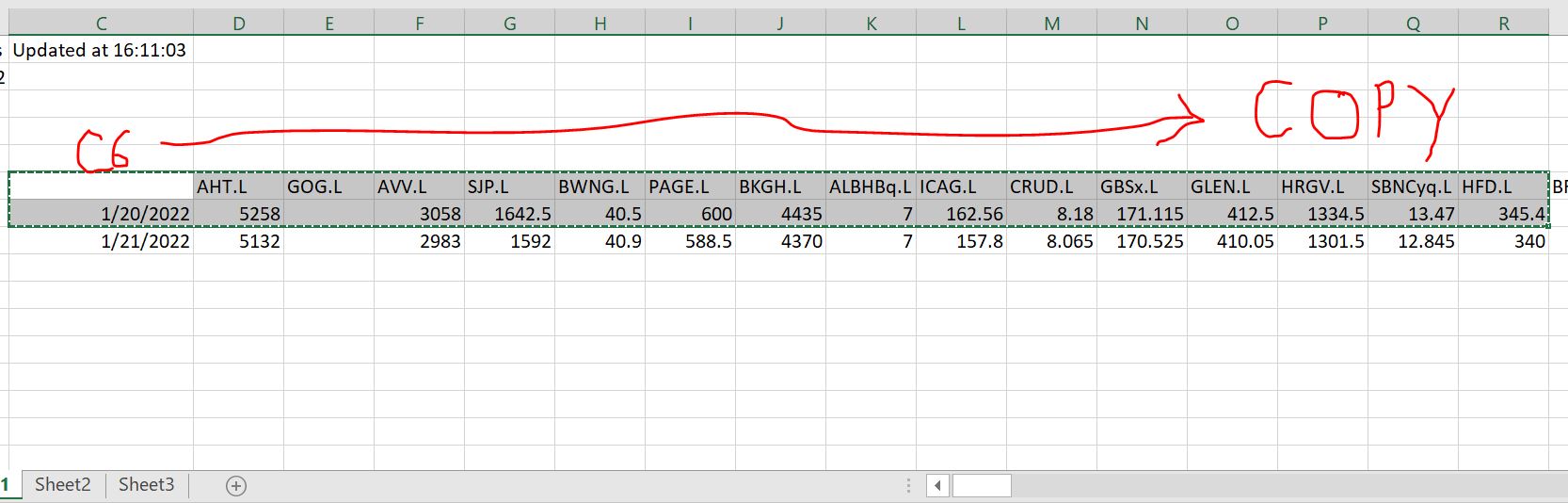Select column D header
Screen dimensions: 1568x503
[238, 24]
